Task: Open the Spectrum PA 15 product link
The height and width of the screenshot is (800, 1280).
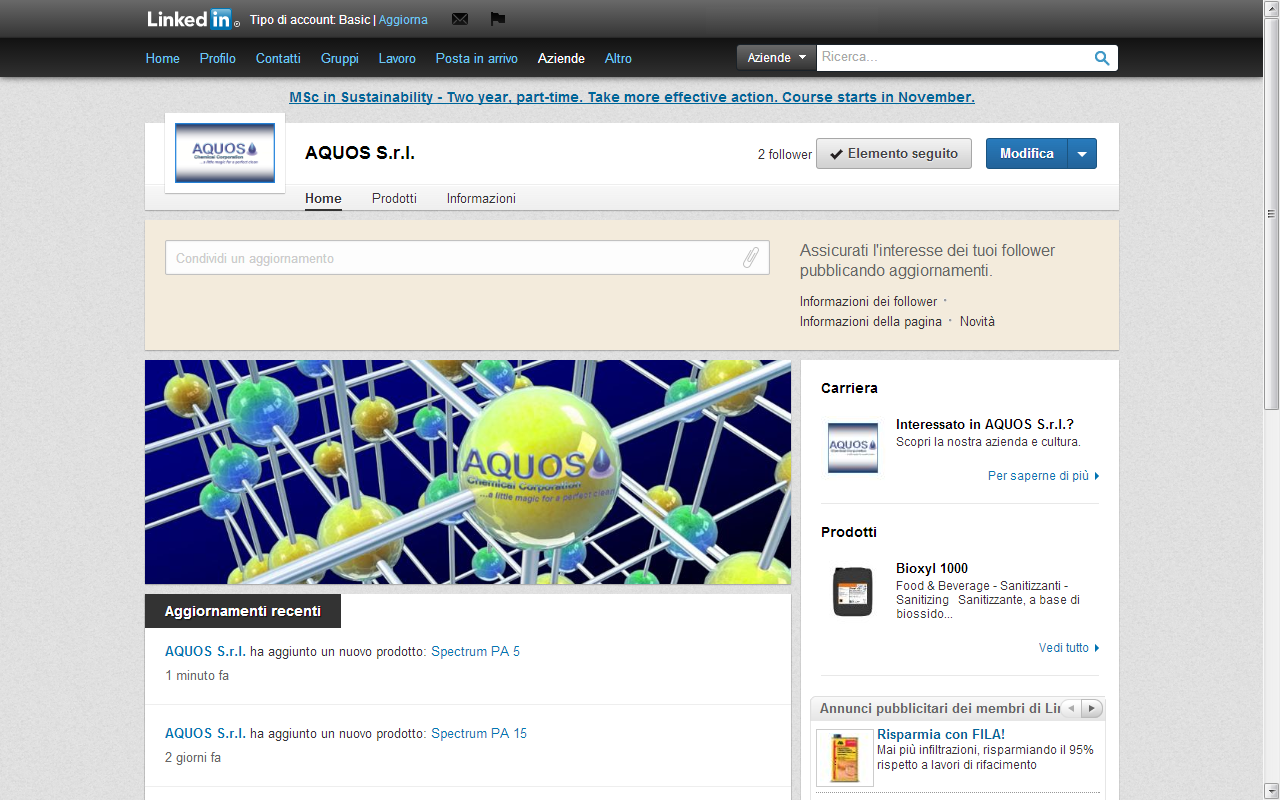Action: [479, 733]
